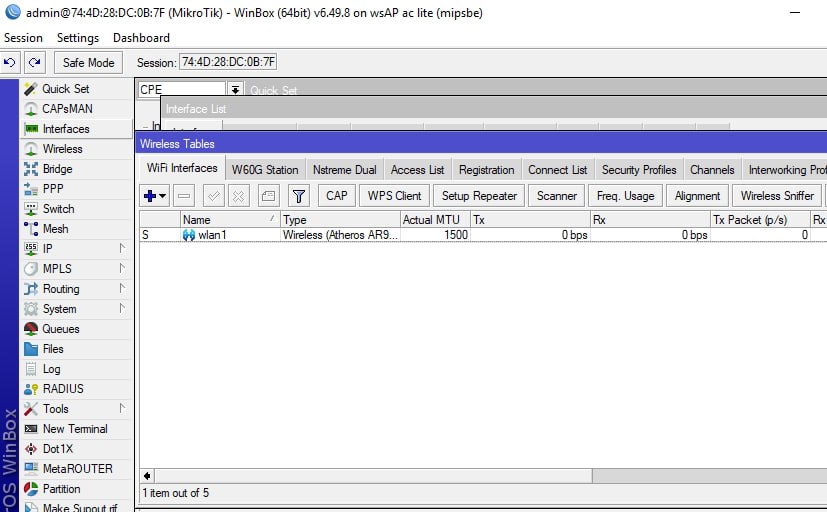This screenshot has width=827, height=512.
Task: Click the Wireless Sniffer button
Action: 777,196
